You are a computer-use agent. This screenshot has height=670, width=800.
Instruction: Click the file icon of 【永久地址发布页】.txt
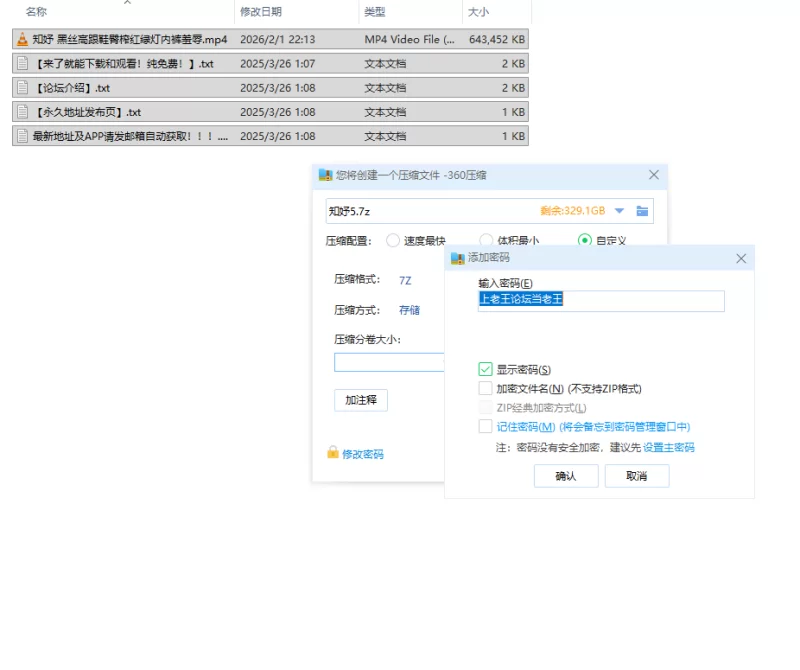point(22,112)
